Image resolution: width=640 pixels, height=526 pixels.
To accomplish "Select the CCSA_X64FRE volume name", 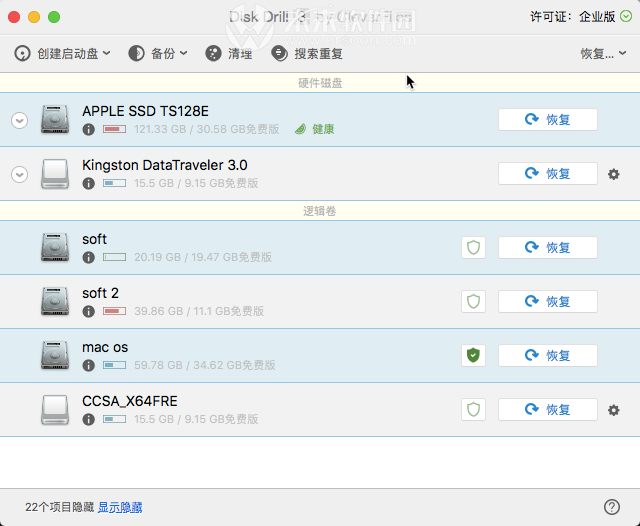I will [x=130, y=401].
